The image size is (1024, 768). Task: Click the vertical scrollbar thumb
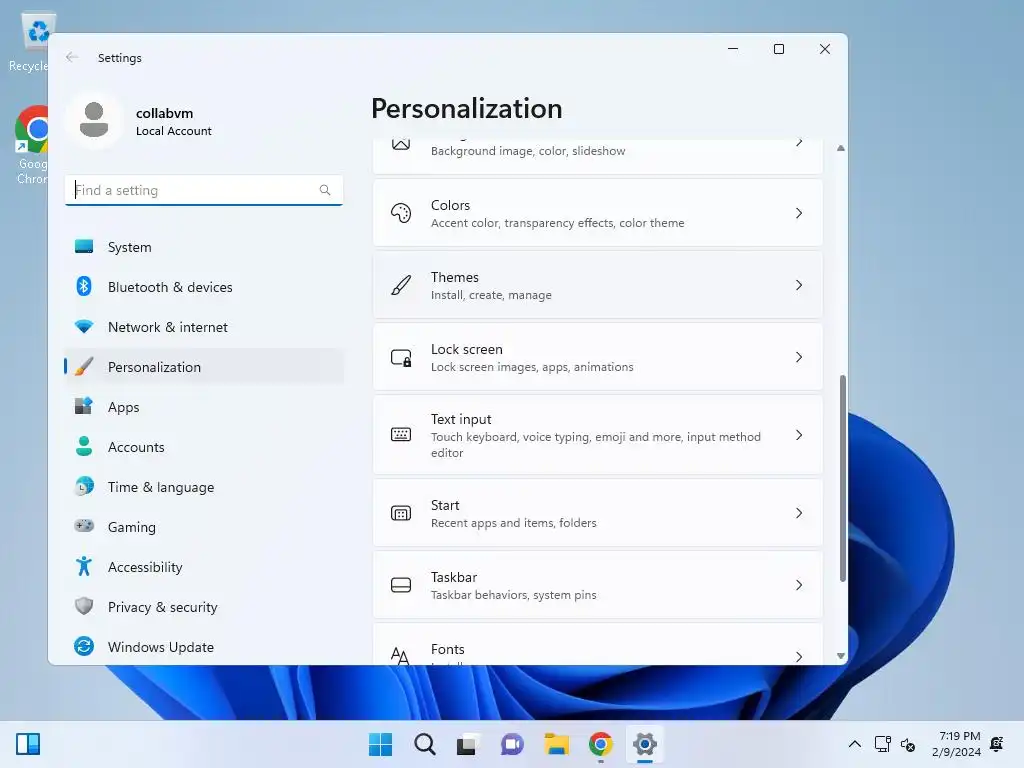pyautogui.click(x=842, y=478)
